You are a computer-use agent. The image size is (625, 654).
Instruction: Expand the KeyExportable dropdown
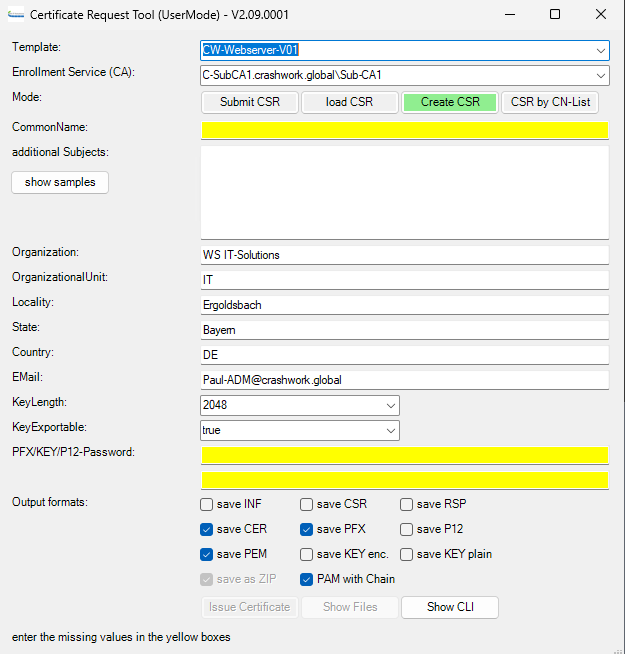click(x=391, y=430)
